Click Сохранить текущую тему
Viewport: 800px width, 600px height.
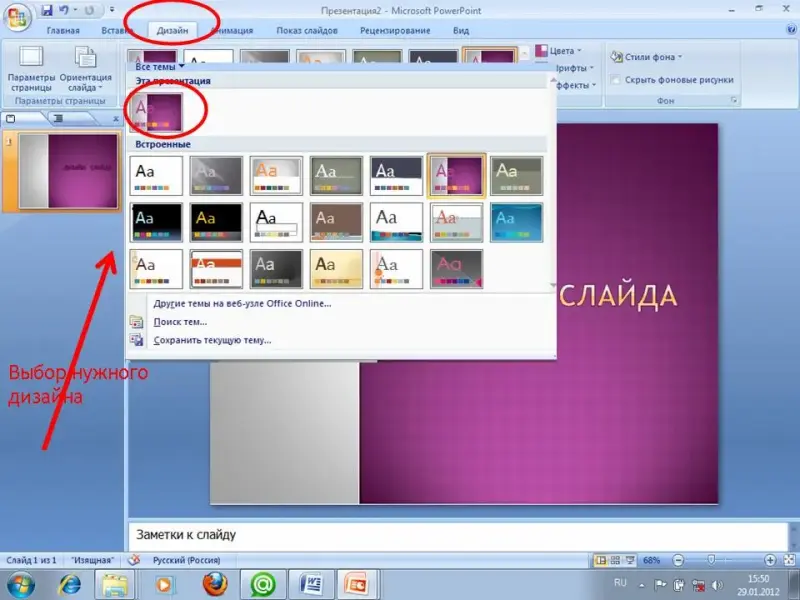pyautogui.click(x=212, y=340)
